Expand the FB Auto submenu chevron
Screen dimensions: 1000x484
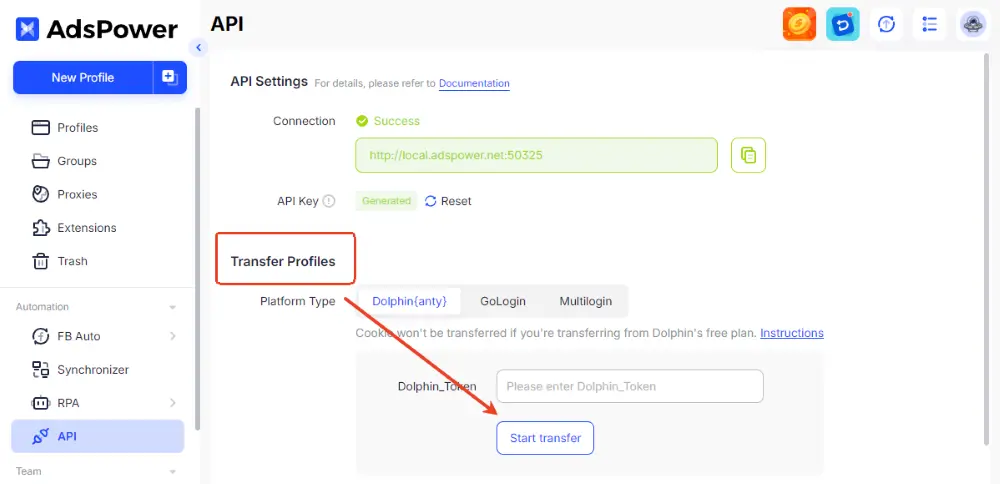pos(173,336)
